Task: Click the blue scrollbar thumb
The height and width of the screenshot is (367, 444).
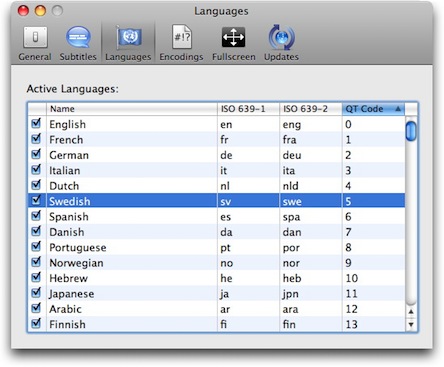Action: click(411, 131)
